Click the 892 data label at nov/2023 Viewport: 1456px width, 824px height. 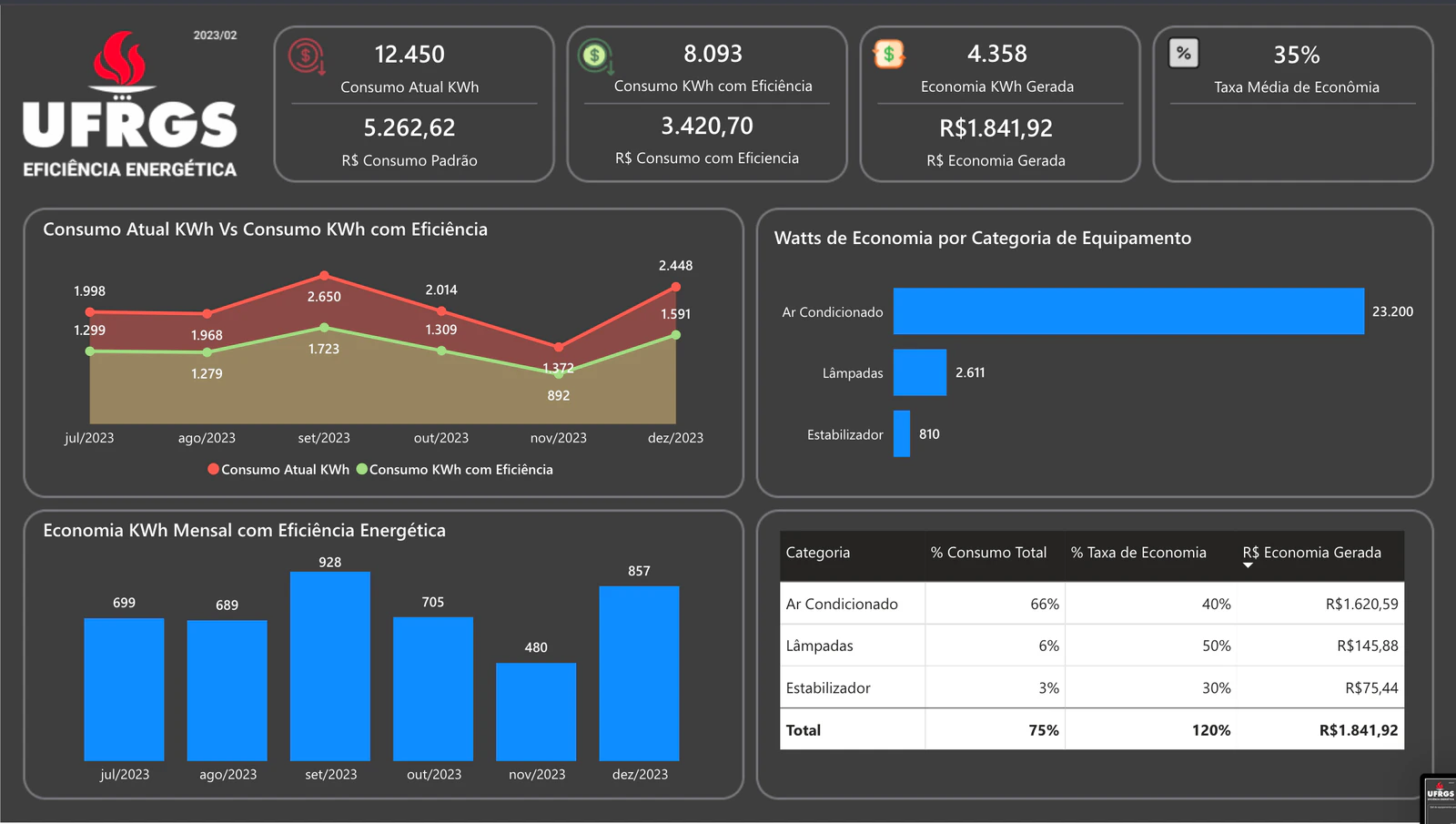(x=559, y=395)
